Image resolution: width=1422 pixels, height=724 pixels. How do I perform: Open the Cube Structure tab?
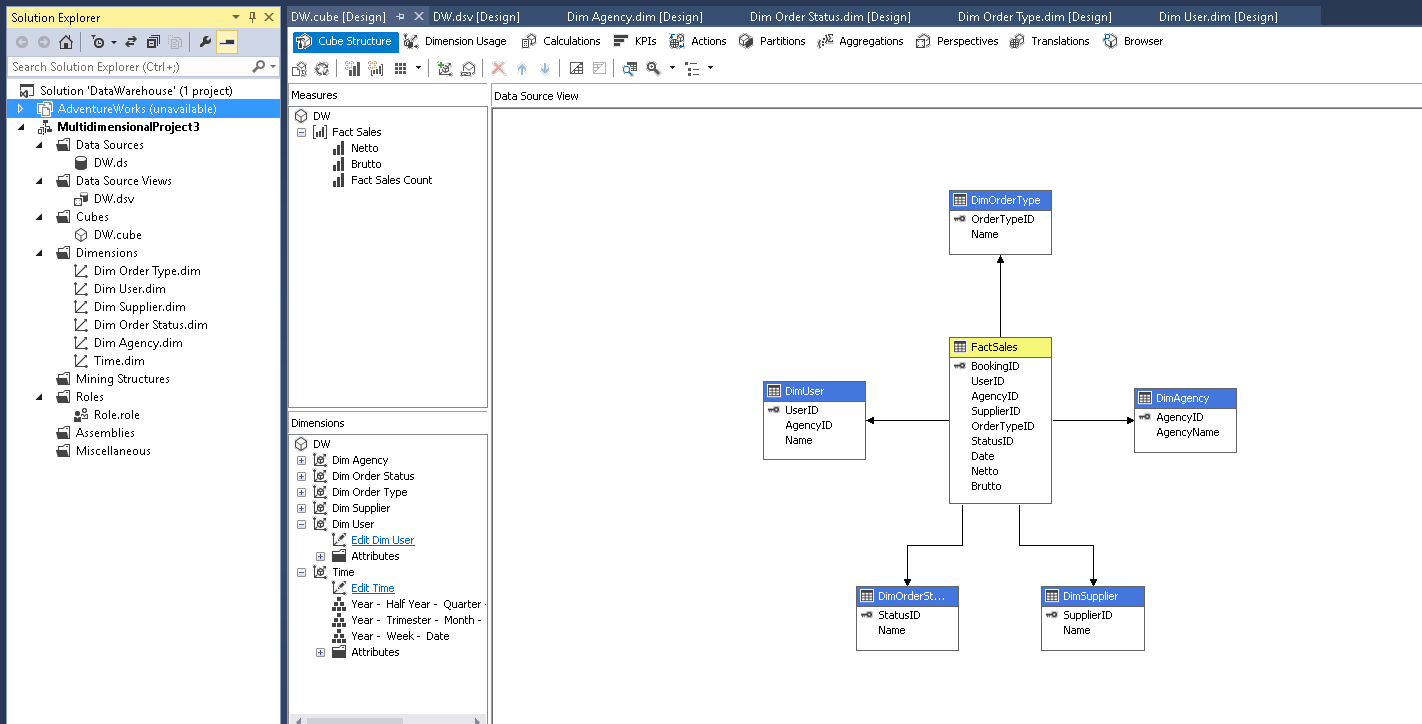coord(346,41)
